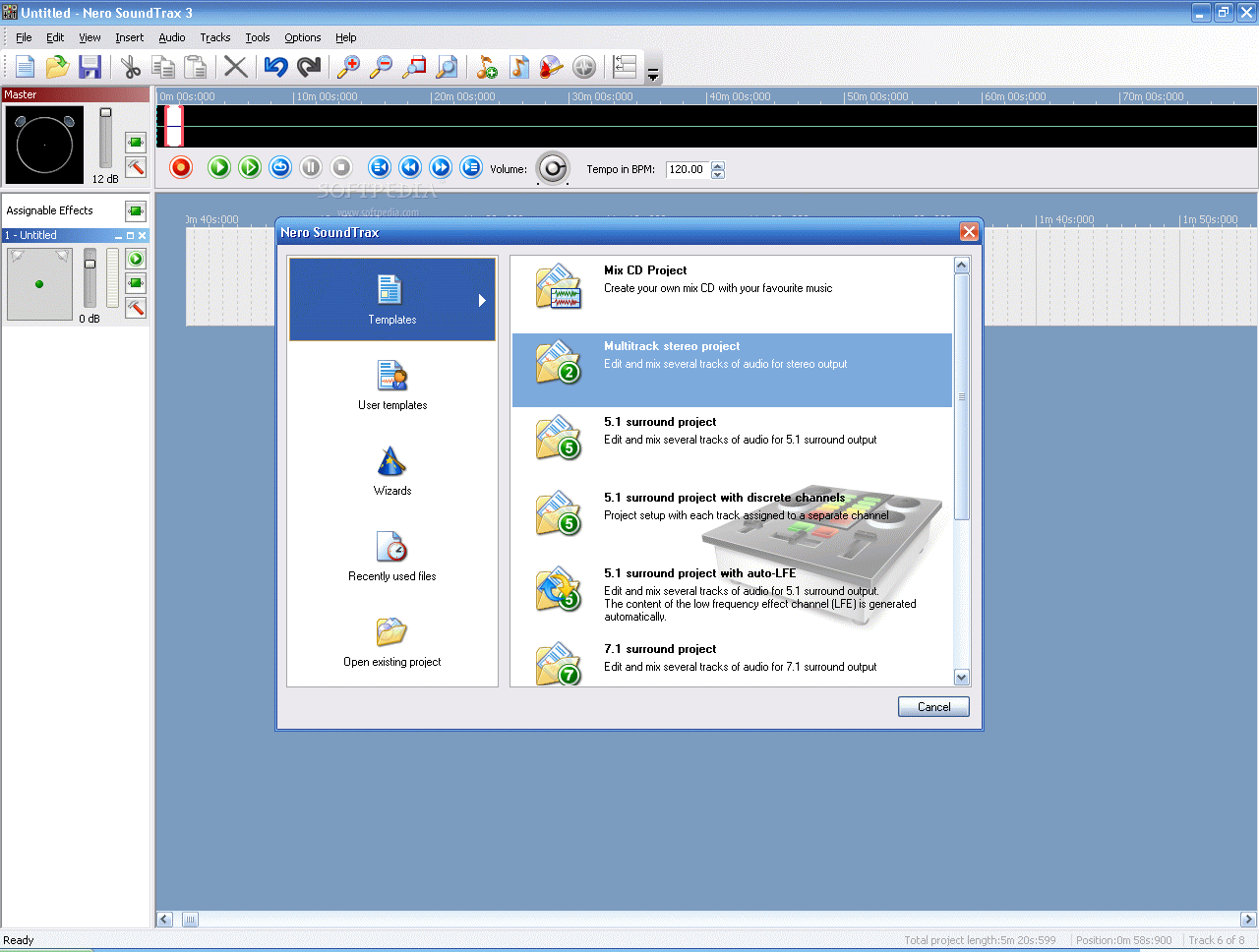Pause playback
Image resolution: width=1259 pixels, height=952 pixels.
tap(311, 167)
